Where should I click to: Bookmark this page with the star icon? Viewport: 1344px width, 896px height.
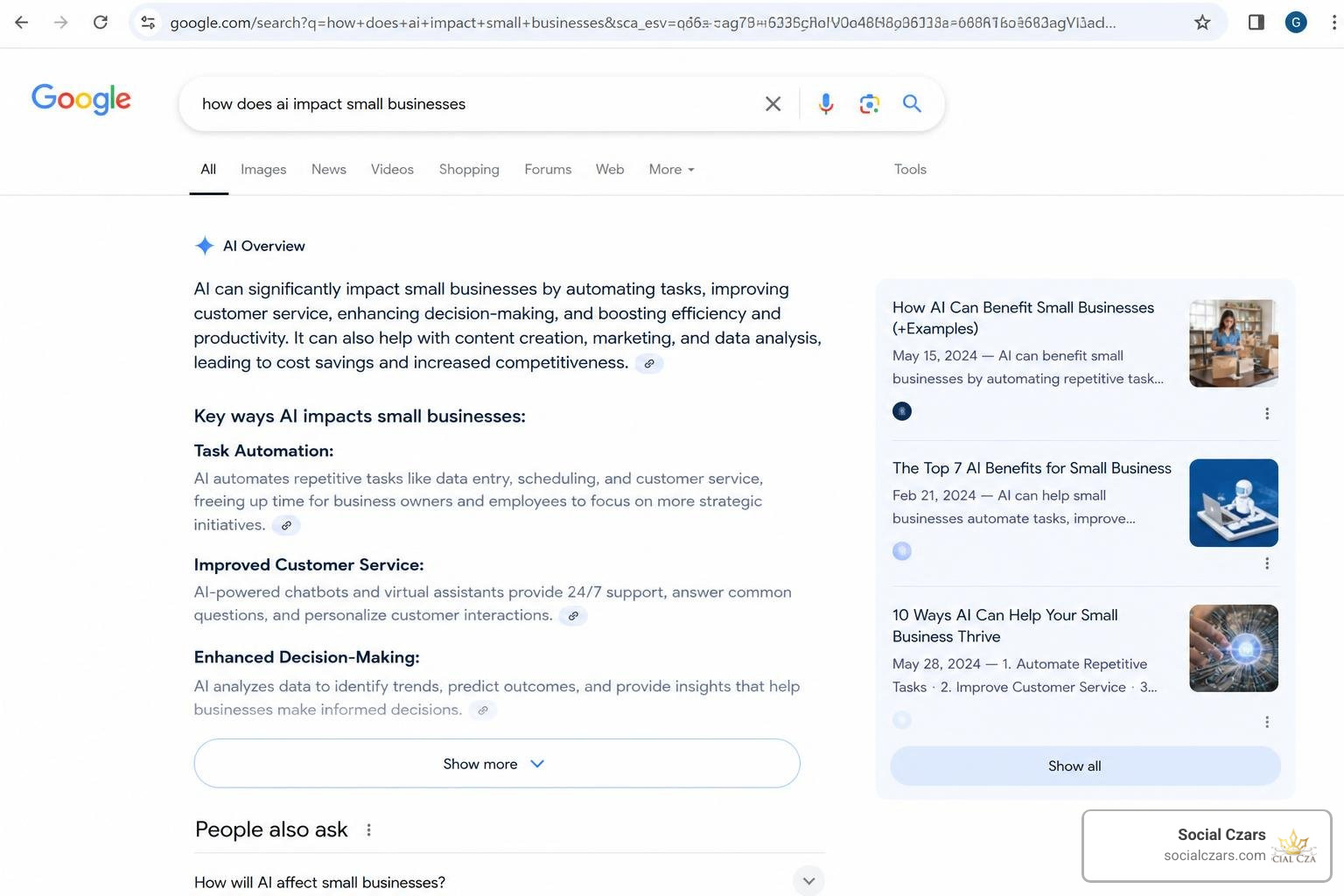coord(1202,23)
